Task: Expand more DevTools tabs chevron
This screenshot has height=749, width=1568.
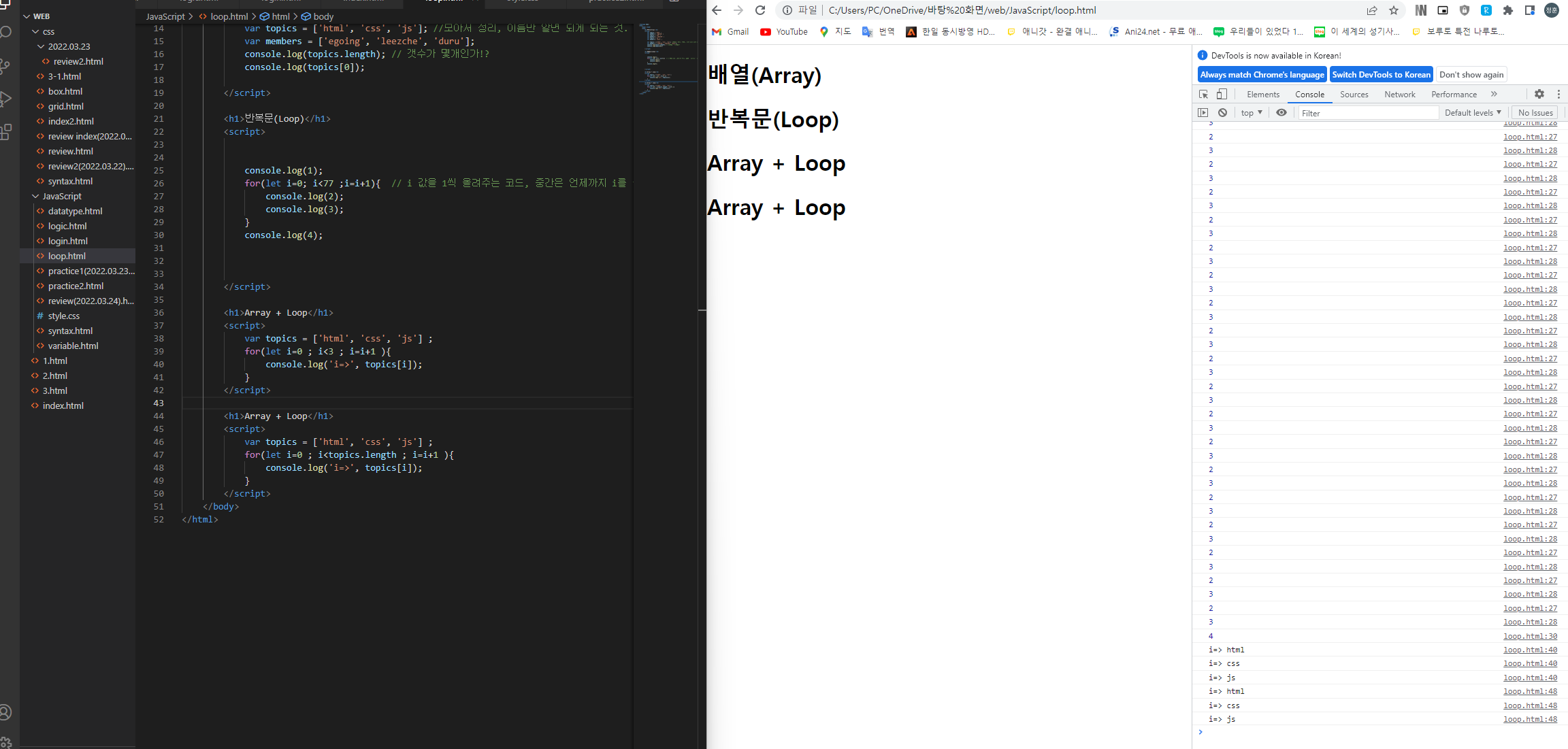Action: tap(1494, 95)
